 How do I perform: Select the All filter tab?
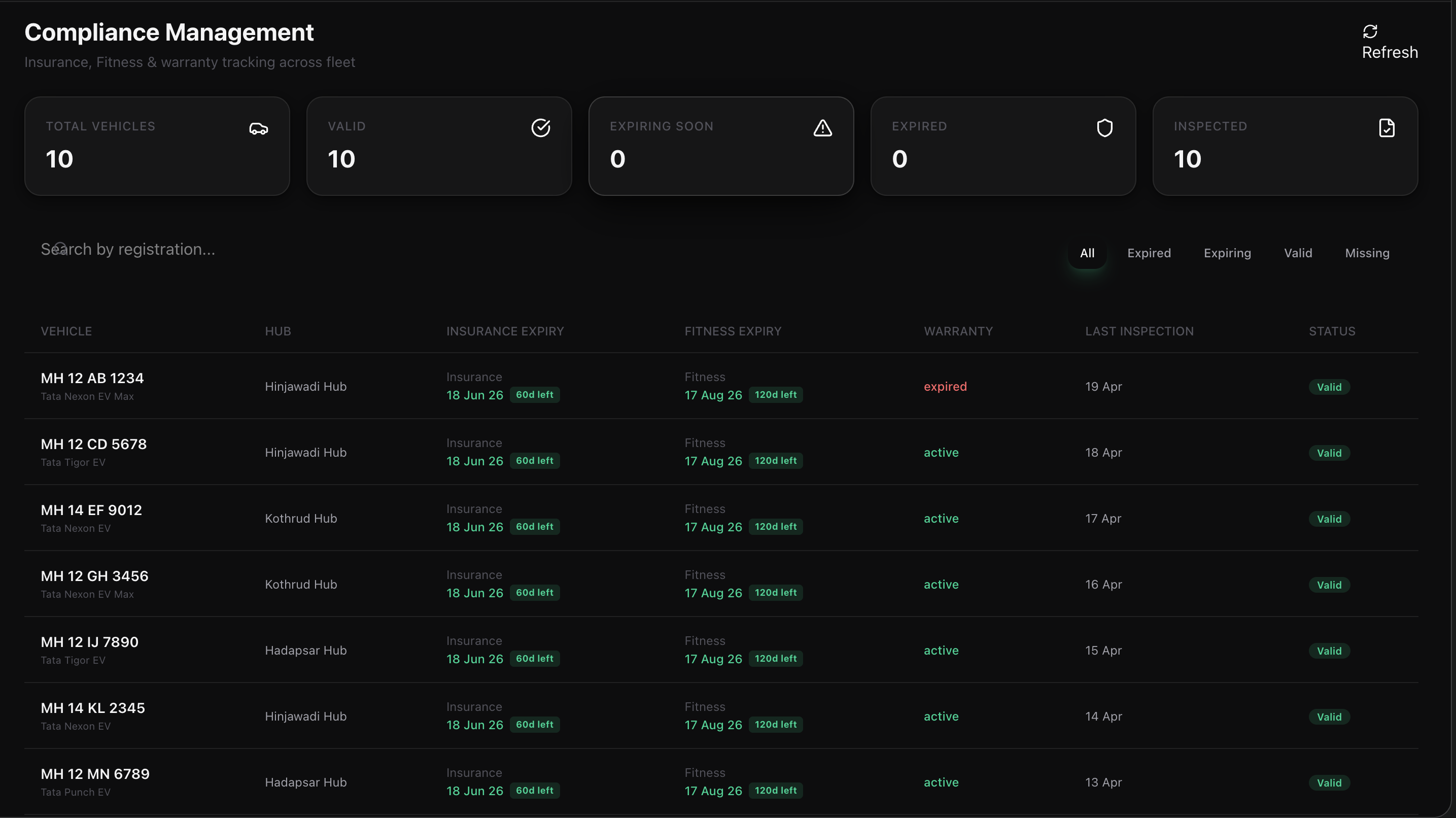[1087, 253]
